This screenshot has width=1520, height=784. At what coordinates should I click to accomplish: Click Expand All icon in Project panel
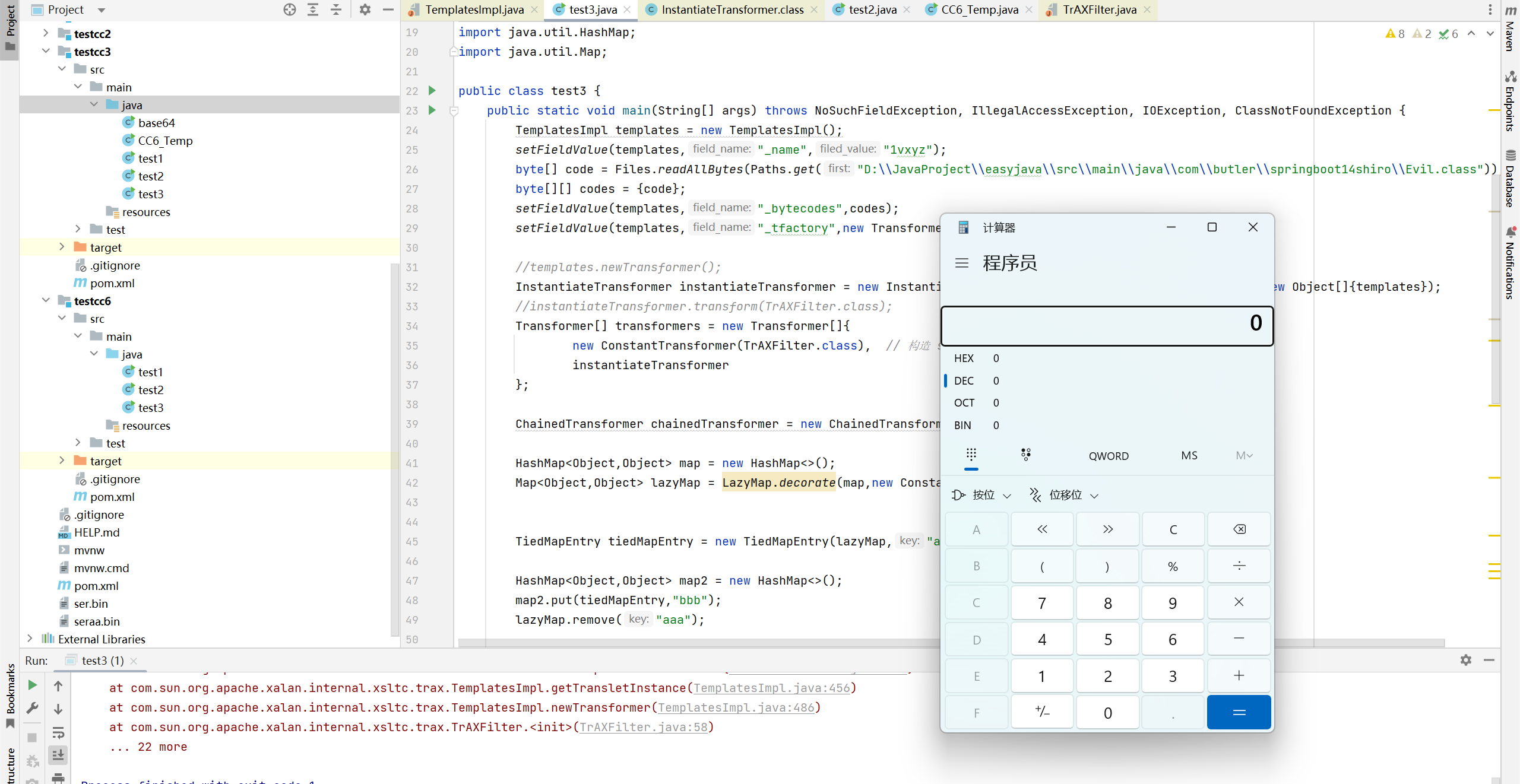(x=313, y=9)
